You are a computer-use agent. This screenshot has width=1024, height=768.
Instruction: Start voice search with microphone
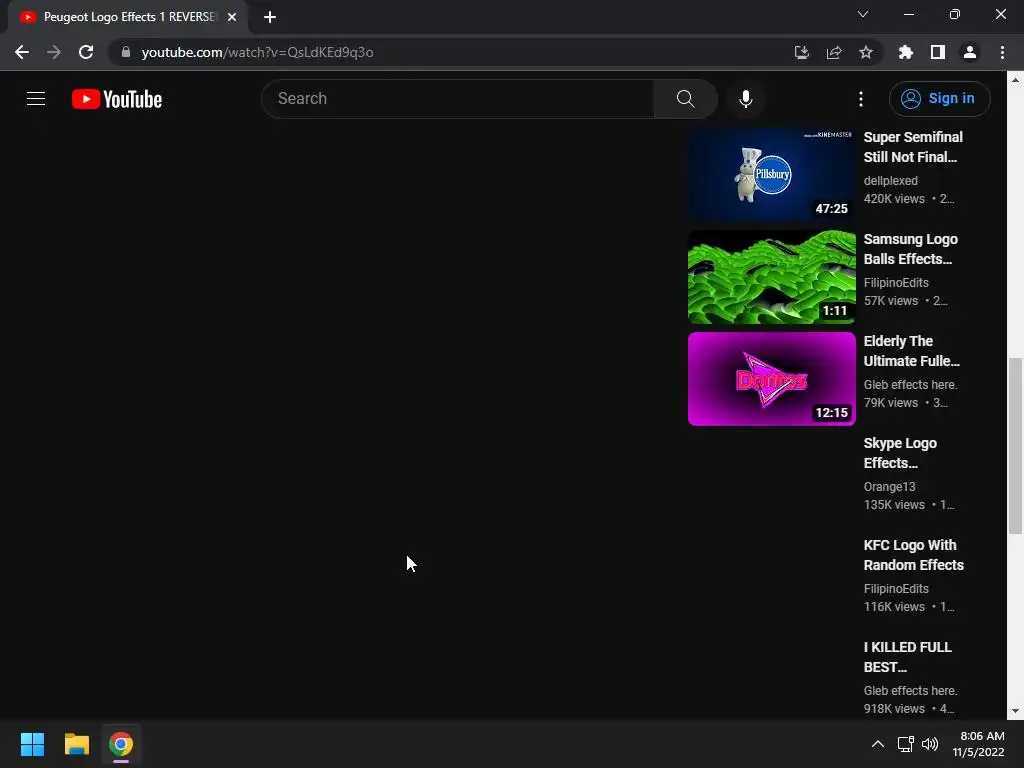(x=746, y=99)
